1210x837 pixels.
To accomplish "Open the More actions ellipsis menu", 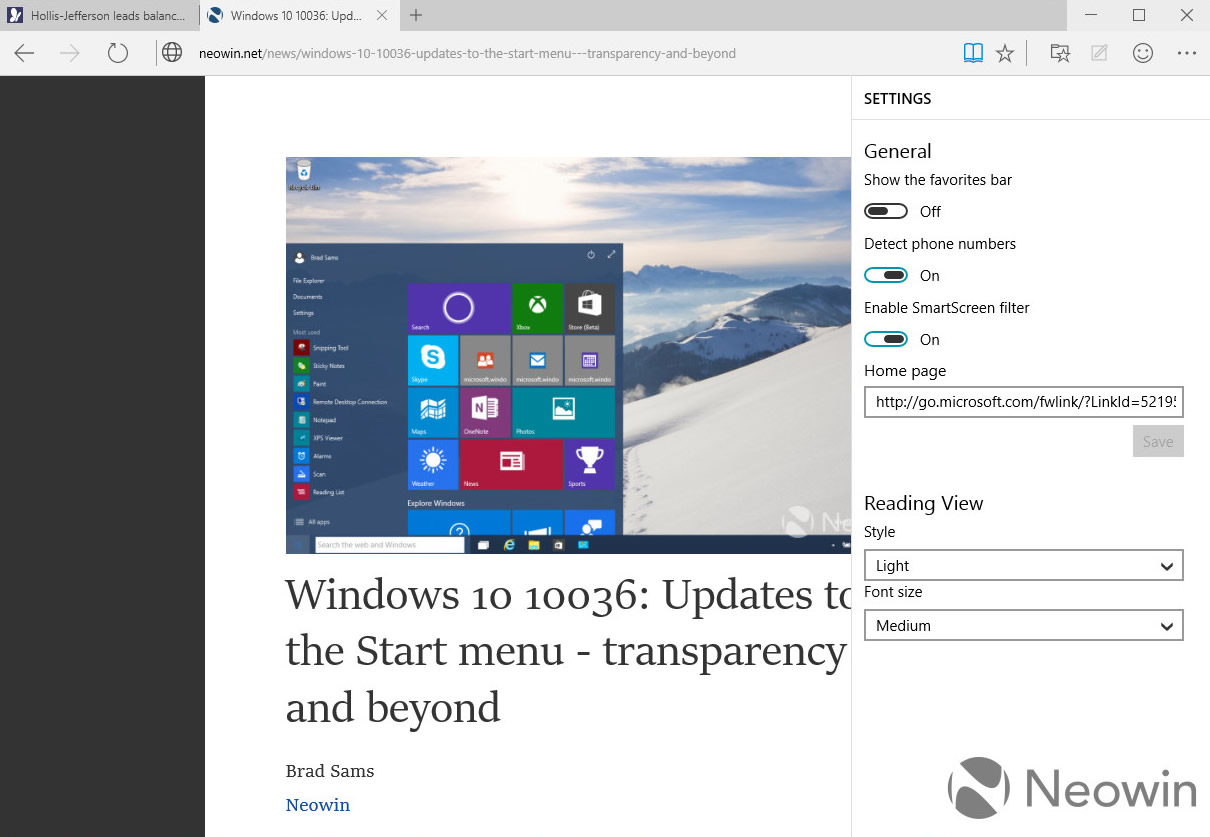I will click(1187, 54).
